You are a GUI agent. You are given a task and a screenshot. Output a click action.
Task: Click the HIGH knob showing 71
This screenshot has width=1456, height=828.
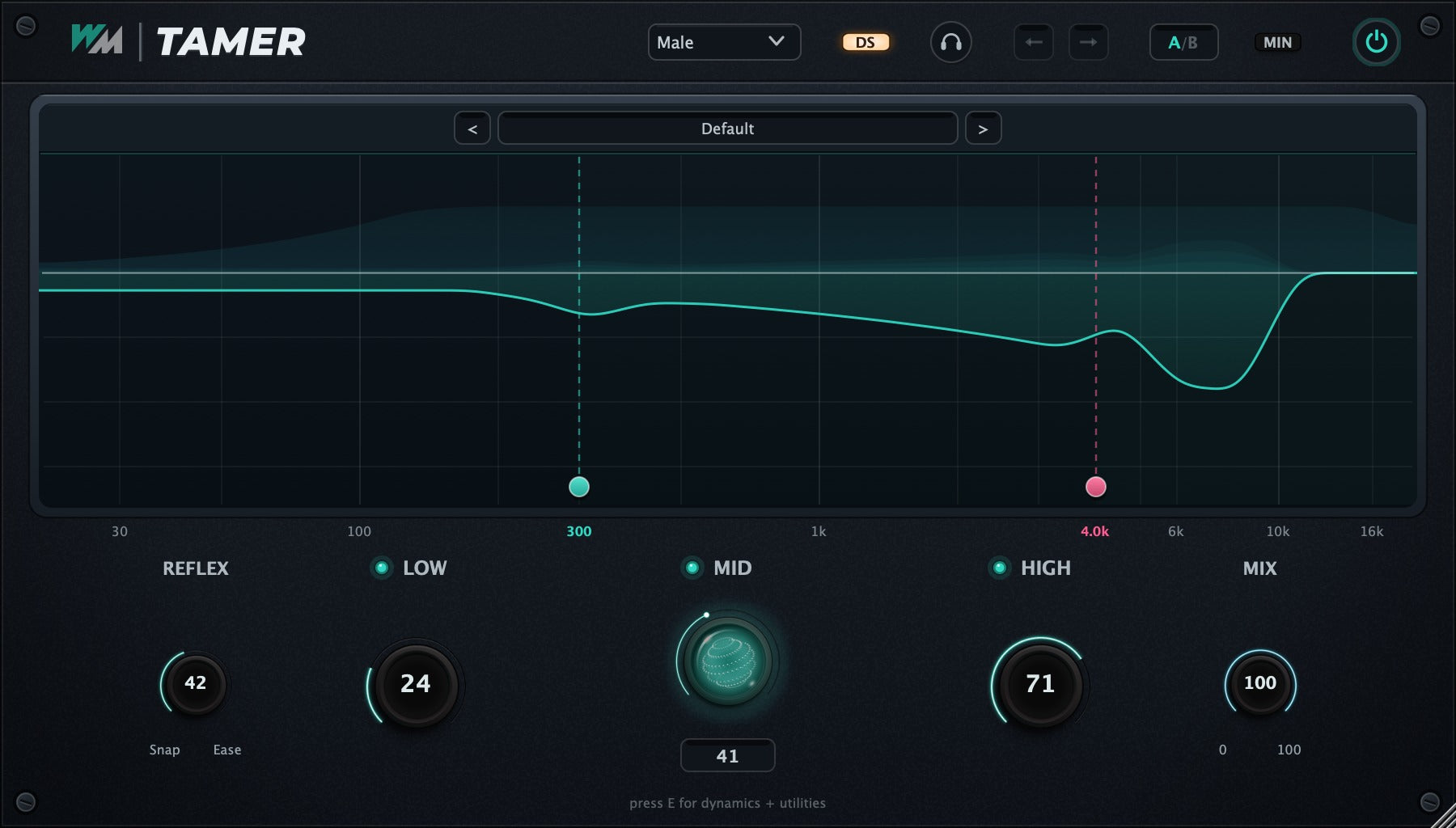point(1040,684)
